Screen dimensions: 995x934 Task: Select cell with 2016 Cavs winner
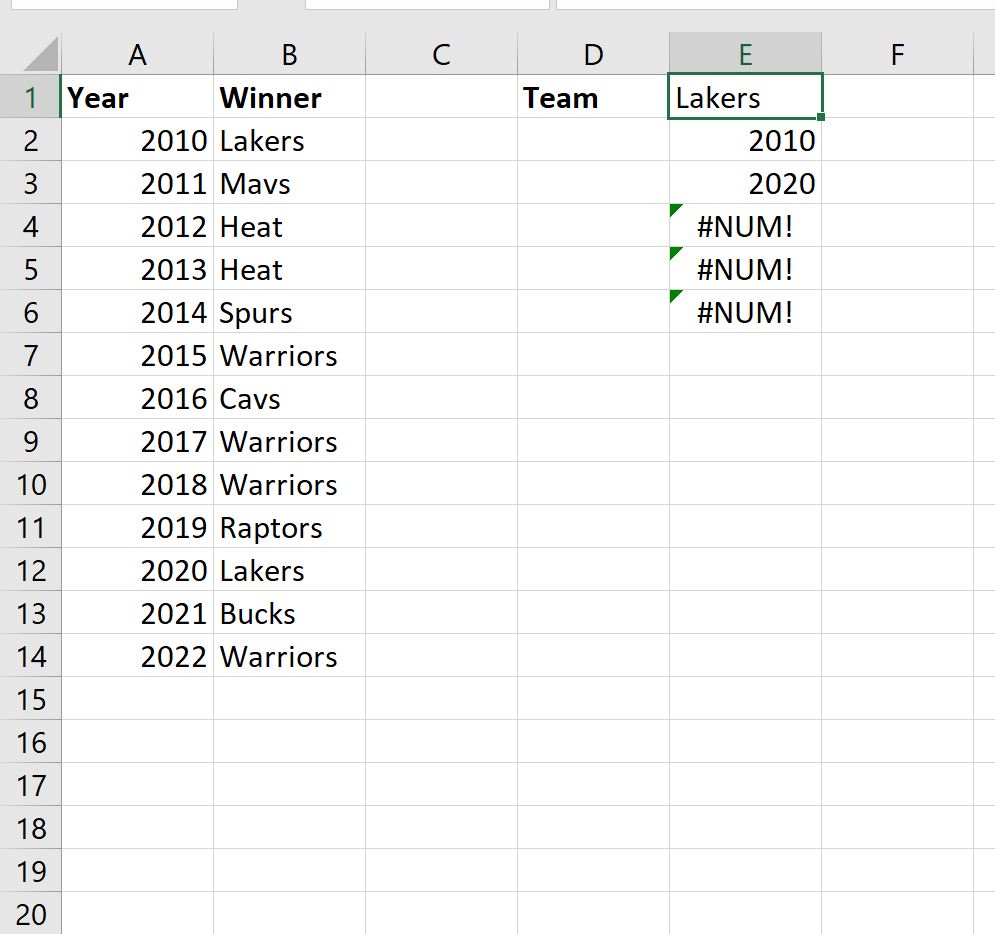289,399
